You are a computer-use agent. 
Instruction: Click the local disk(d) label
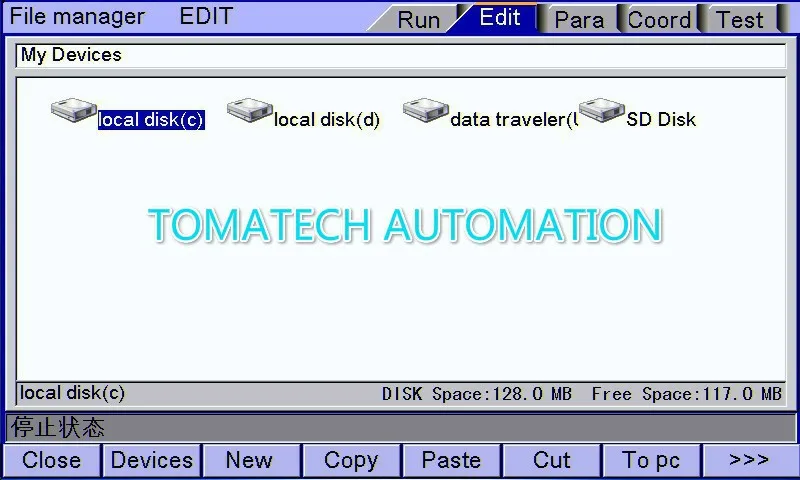click(327, 120)
